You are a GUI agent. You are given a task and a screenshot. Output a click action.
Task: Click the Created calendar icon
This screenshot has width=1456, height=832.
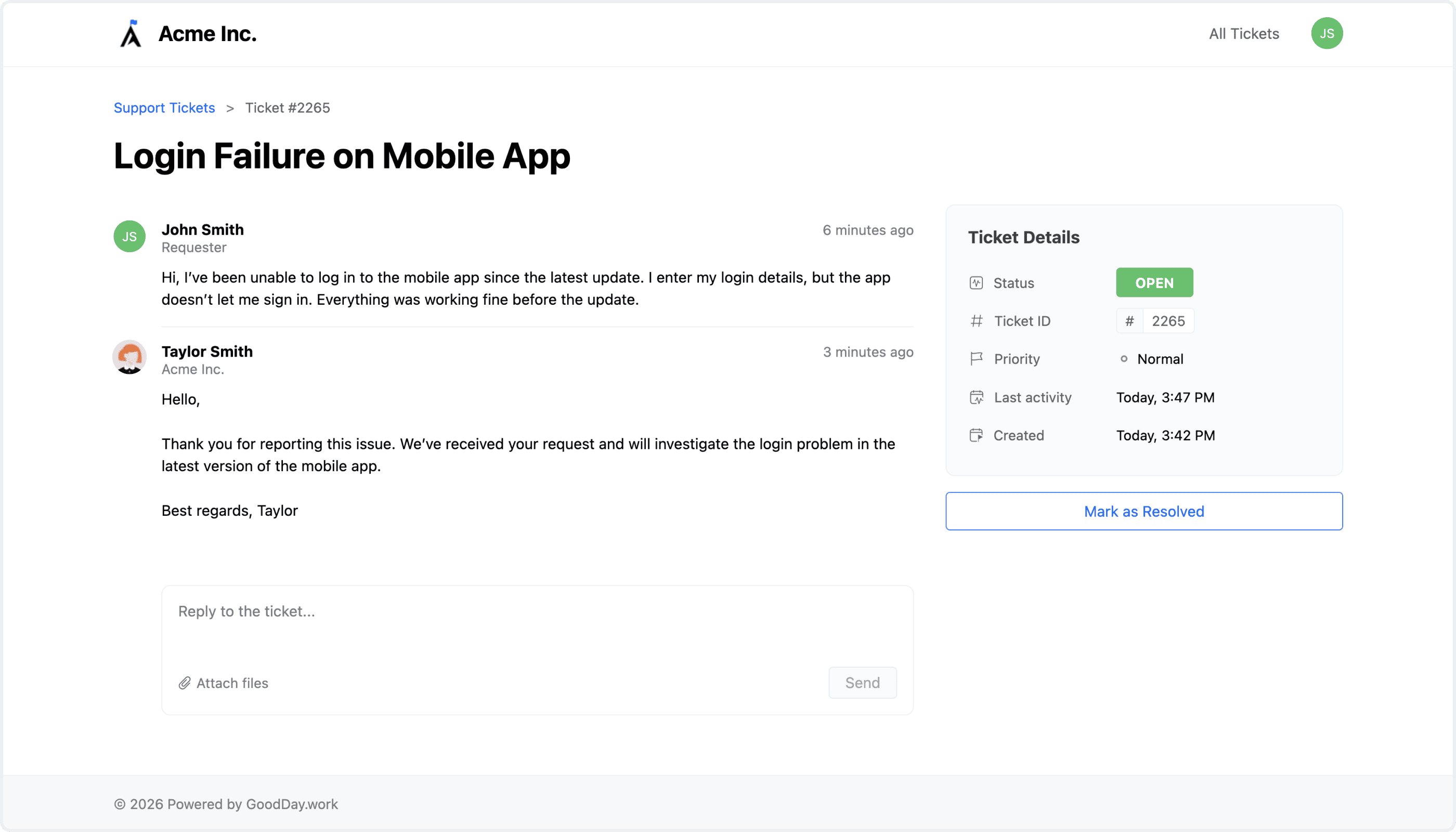point(976,435)
